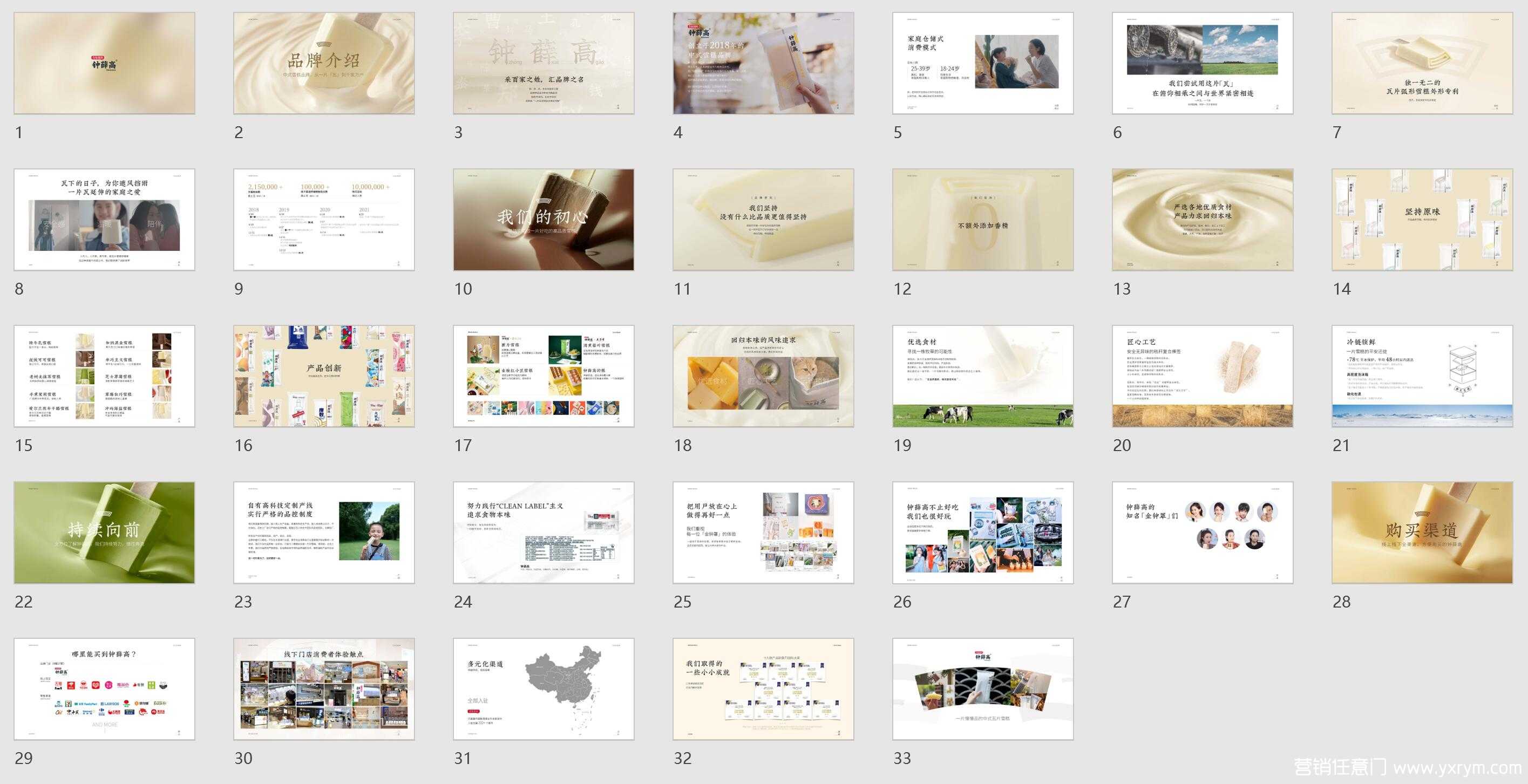Select slide 24 about CLEAN LABEL
Image resolution: width=1528 pixels, height=784 pixels.
point(544,533)
